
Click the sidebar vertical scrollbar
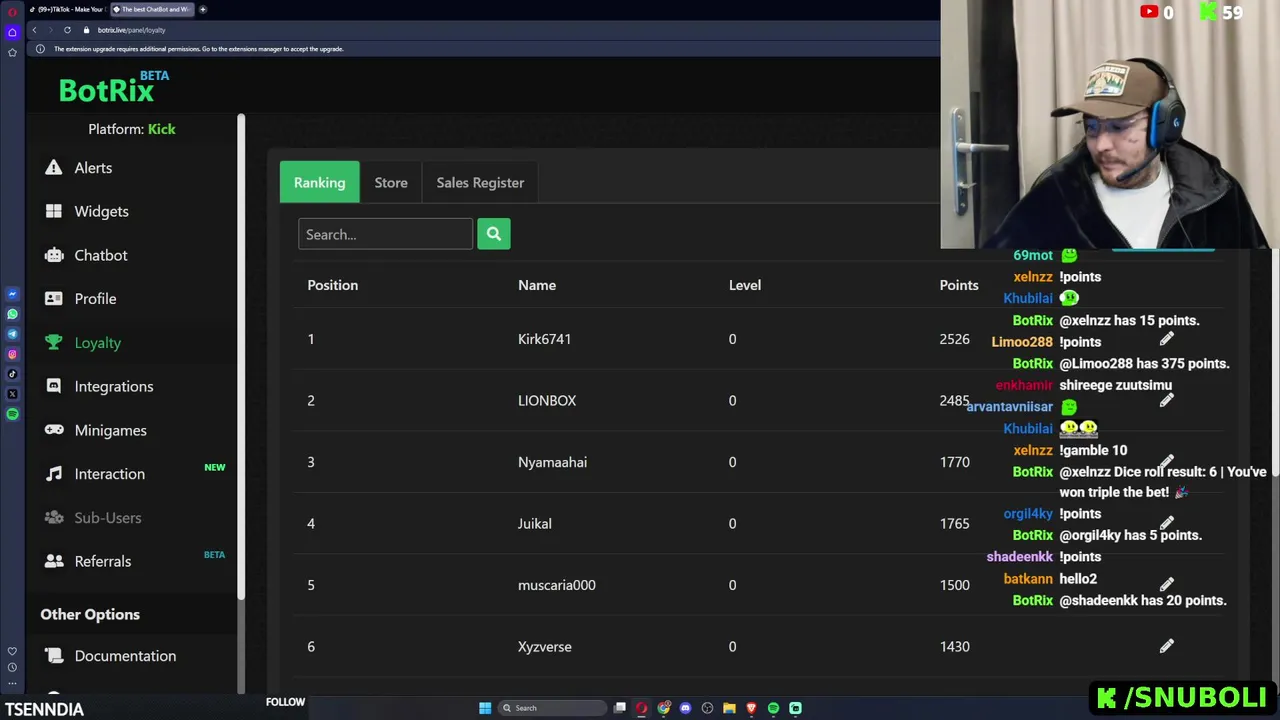click(241, 356)
